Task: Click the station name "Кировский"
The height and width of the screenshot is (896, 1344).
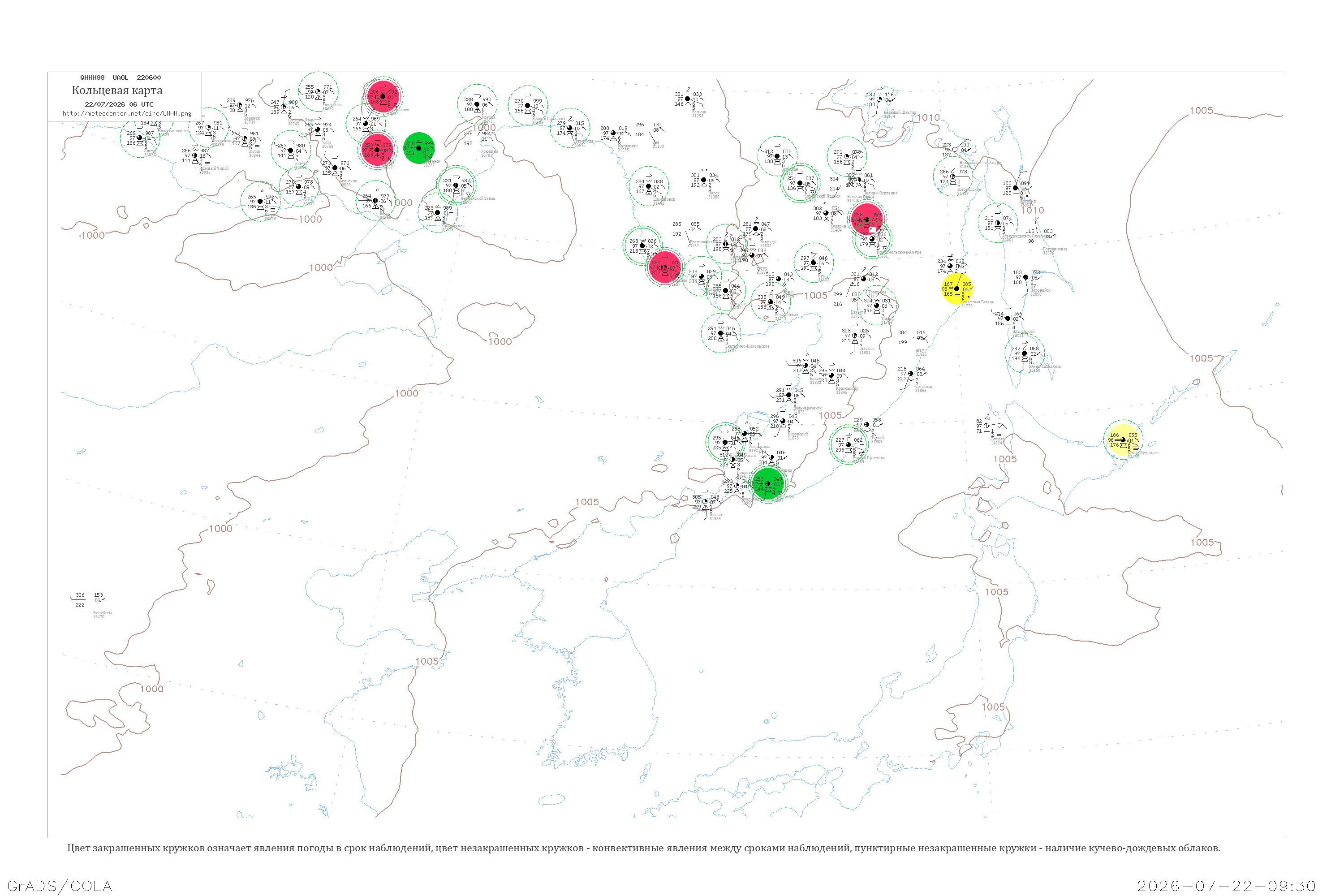Action: point(798,434)
